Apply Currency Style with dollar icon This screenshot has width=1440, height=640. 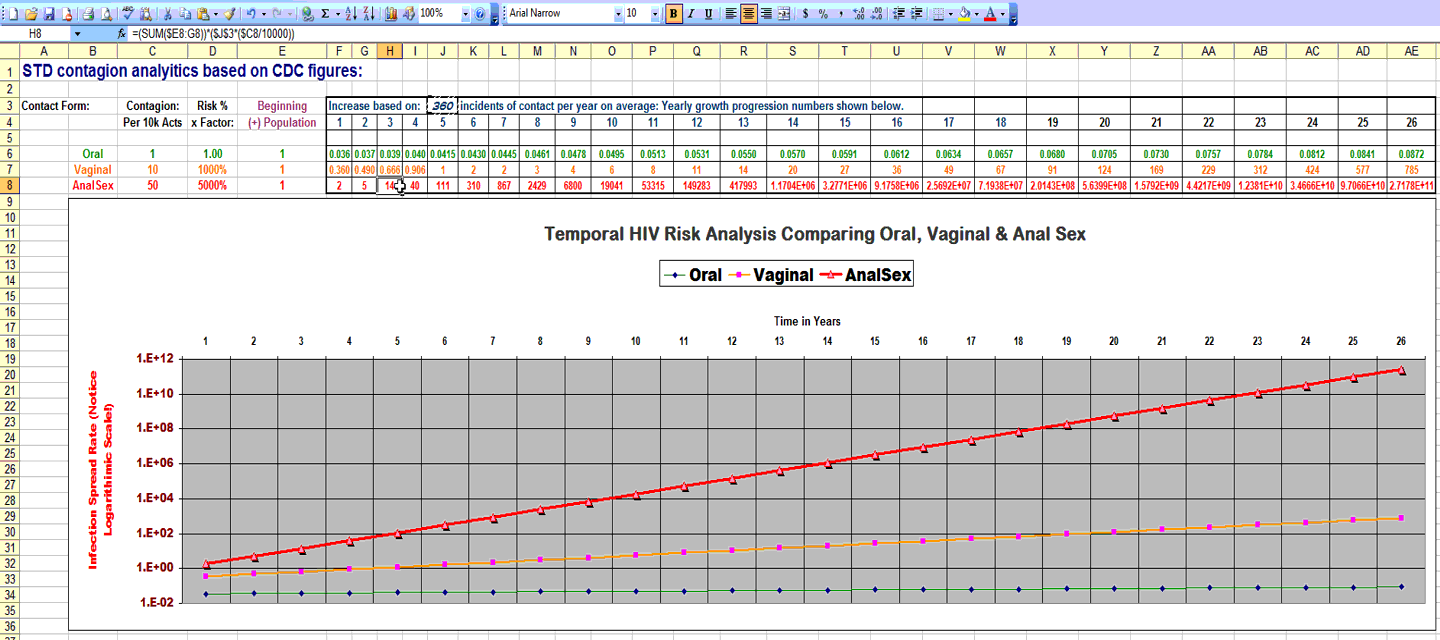tap(805, 14)
